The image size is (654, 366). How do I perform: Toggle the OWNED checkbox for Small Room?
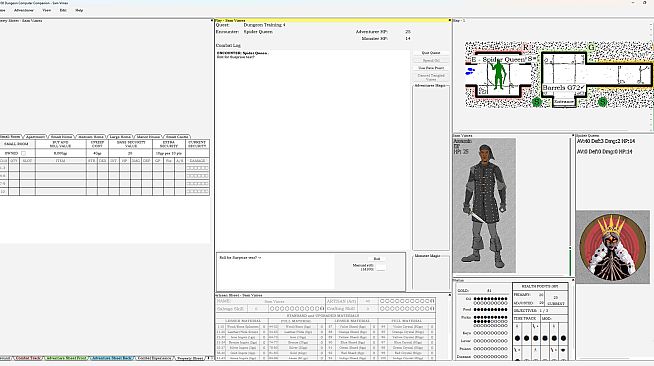tap(23, 153)
